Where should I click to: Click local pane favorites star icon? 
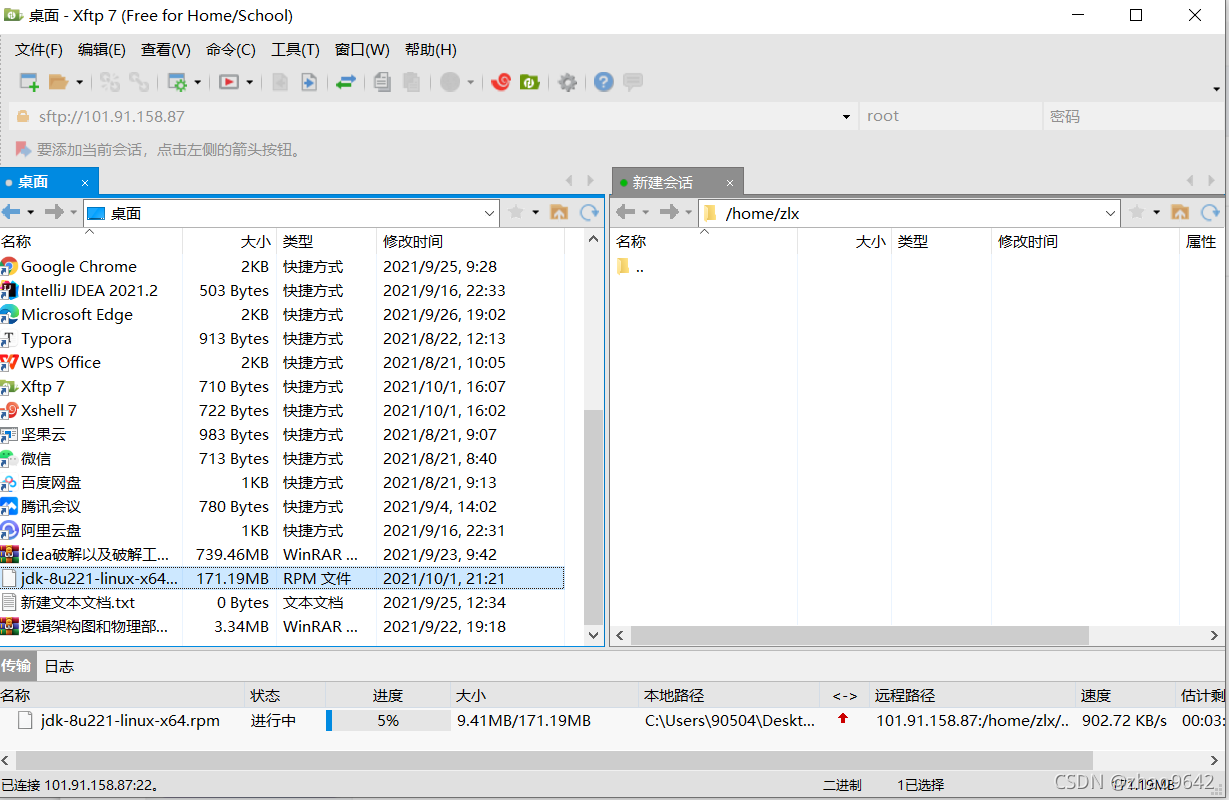(516, 212)
